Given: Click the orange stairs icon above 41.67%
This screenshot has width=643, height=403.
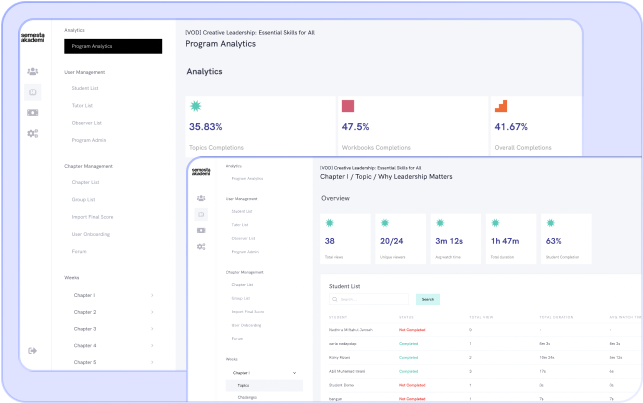Looking at the screenshot, I should pyautogui.click(x=501, y=106).
